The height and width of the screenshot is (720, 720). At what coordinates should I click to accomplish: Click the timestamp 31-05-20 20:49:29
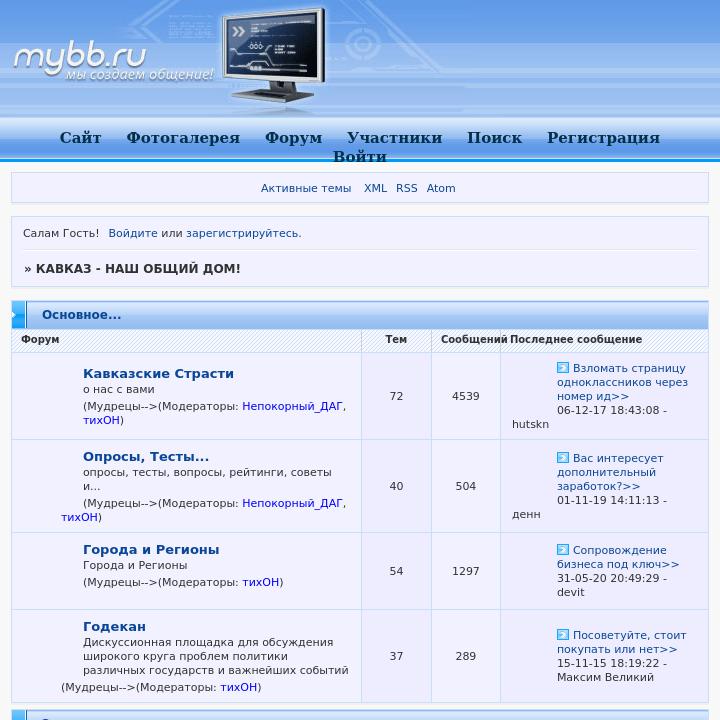pos(608,578)
